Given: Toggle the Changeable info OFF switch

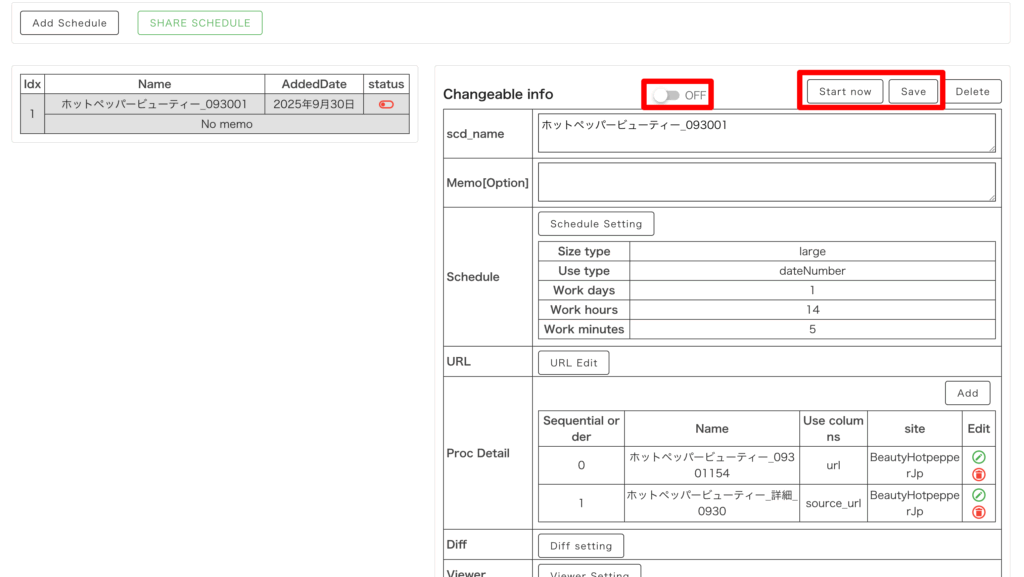Looking at the screenshot, I should 666,95.
